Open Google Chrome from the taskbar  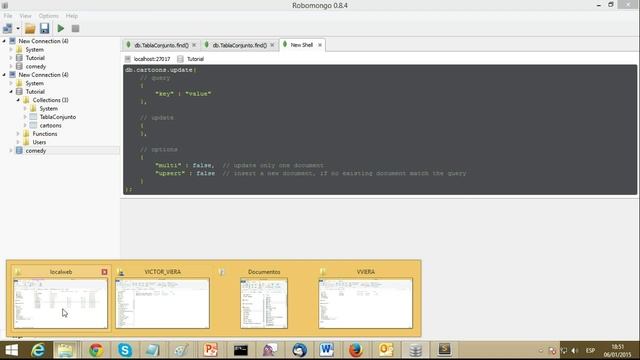coord(96,350)
